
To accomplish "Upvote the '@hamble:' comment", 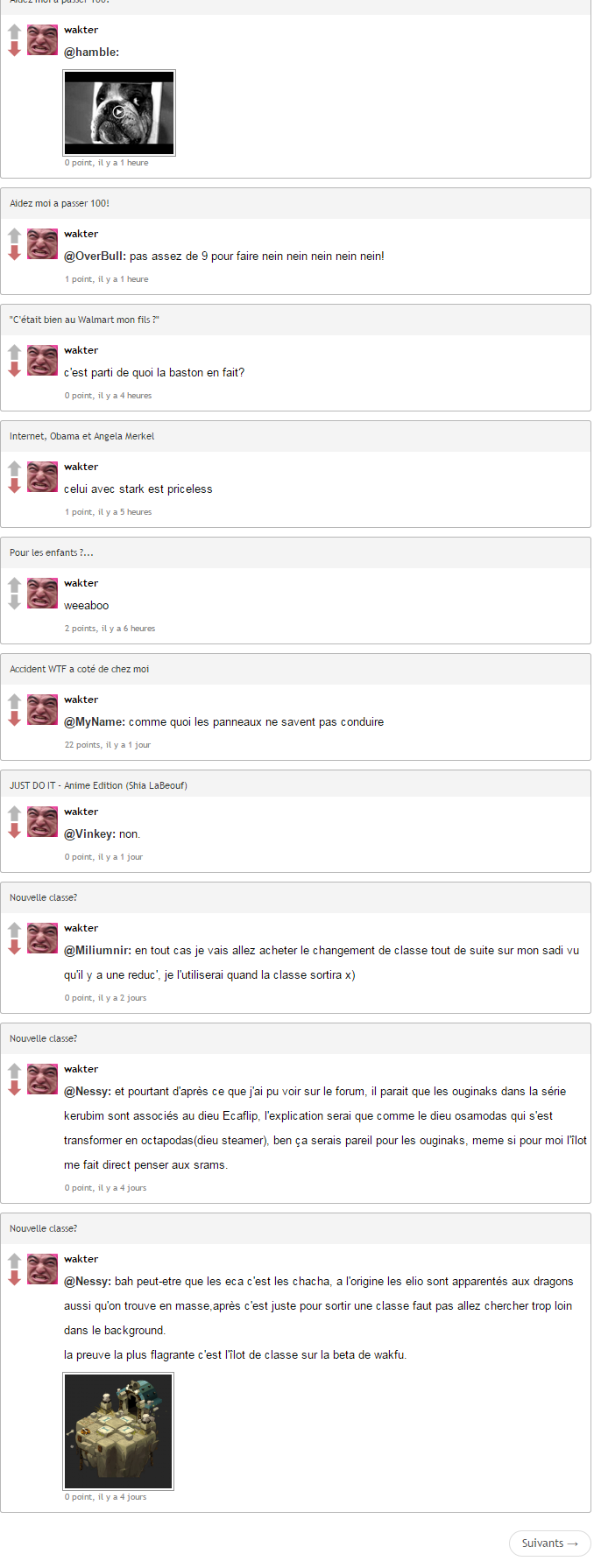I will point(14,32).
